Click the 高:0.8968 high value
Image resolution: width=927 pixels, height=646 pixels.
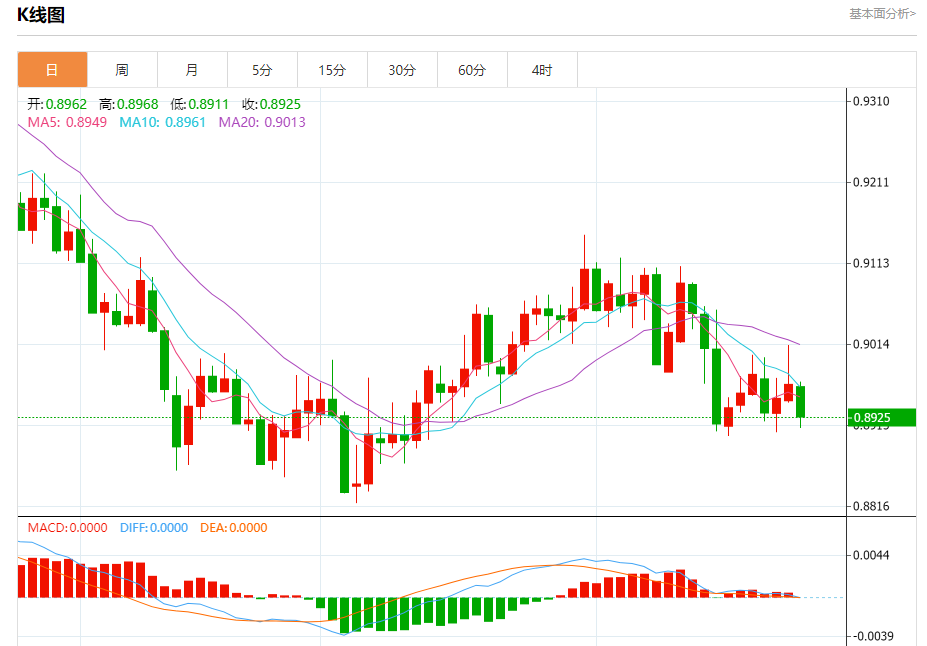(x=128, y=105)
